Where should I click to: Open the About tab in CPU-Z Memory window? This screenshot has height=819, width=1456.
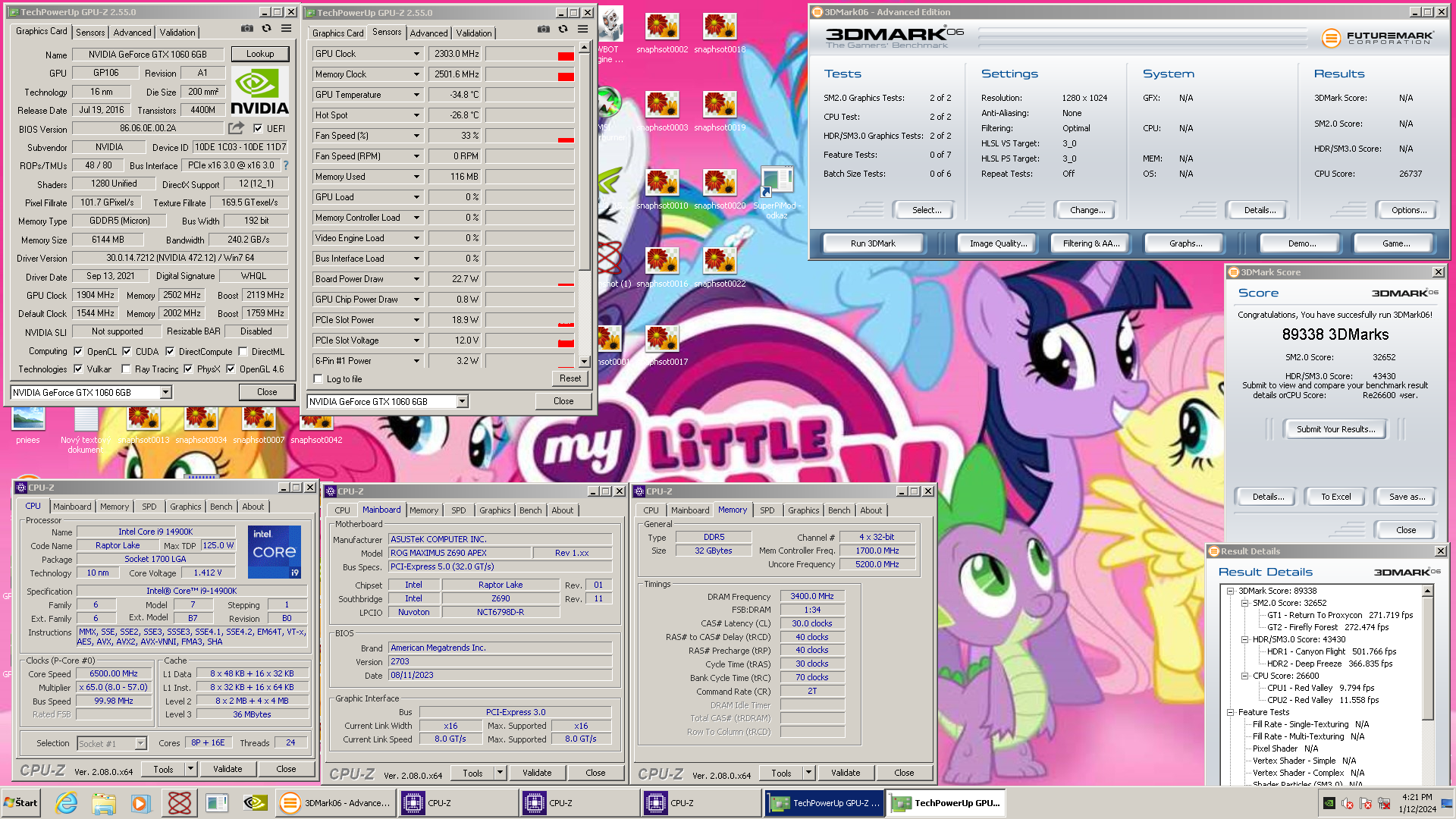tap(871, 510)
